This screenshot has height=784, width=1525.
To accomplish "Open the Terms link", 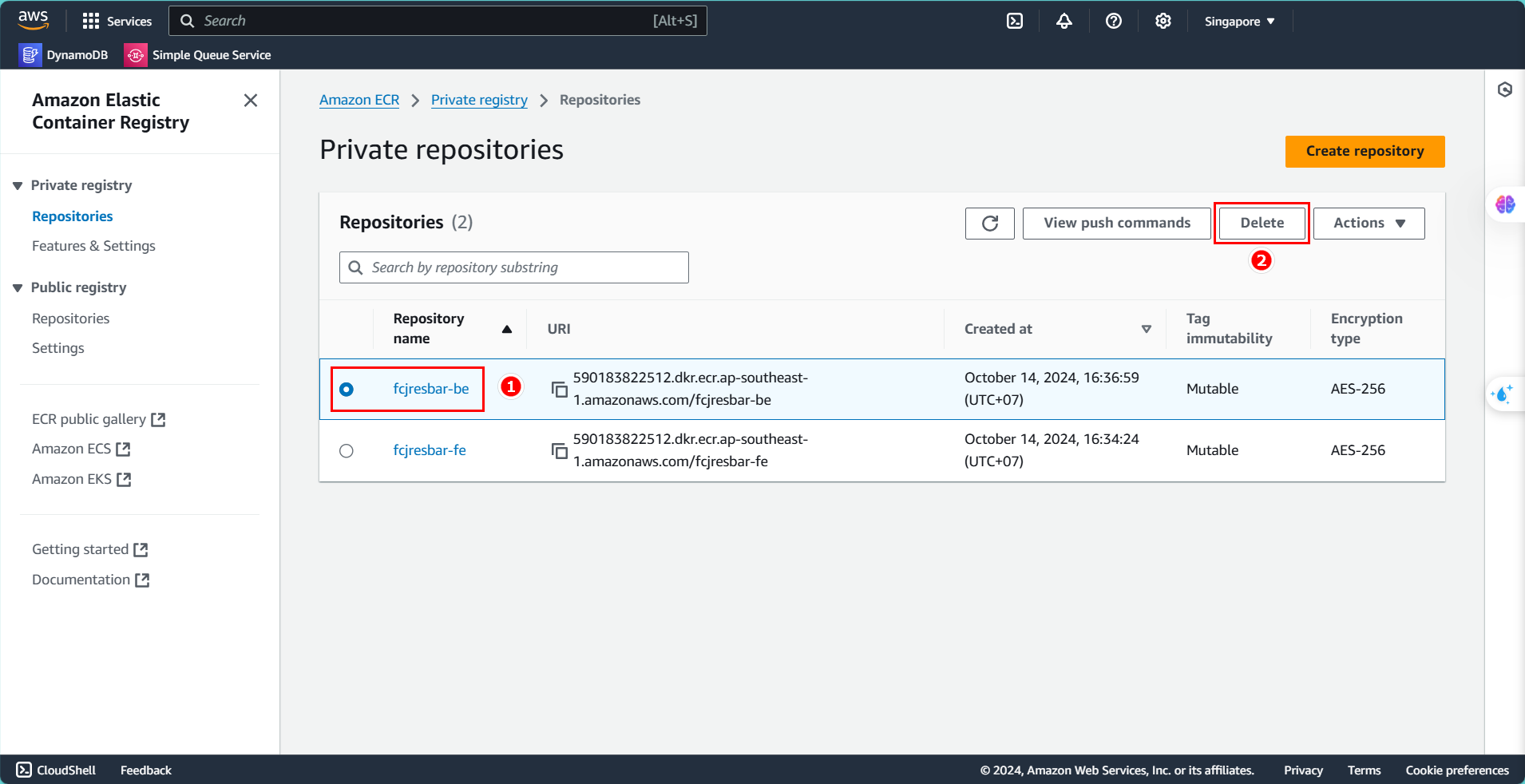I will pos(1364,770).
